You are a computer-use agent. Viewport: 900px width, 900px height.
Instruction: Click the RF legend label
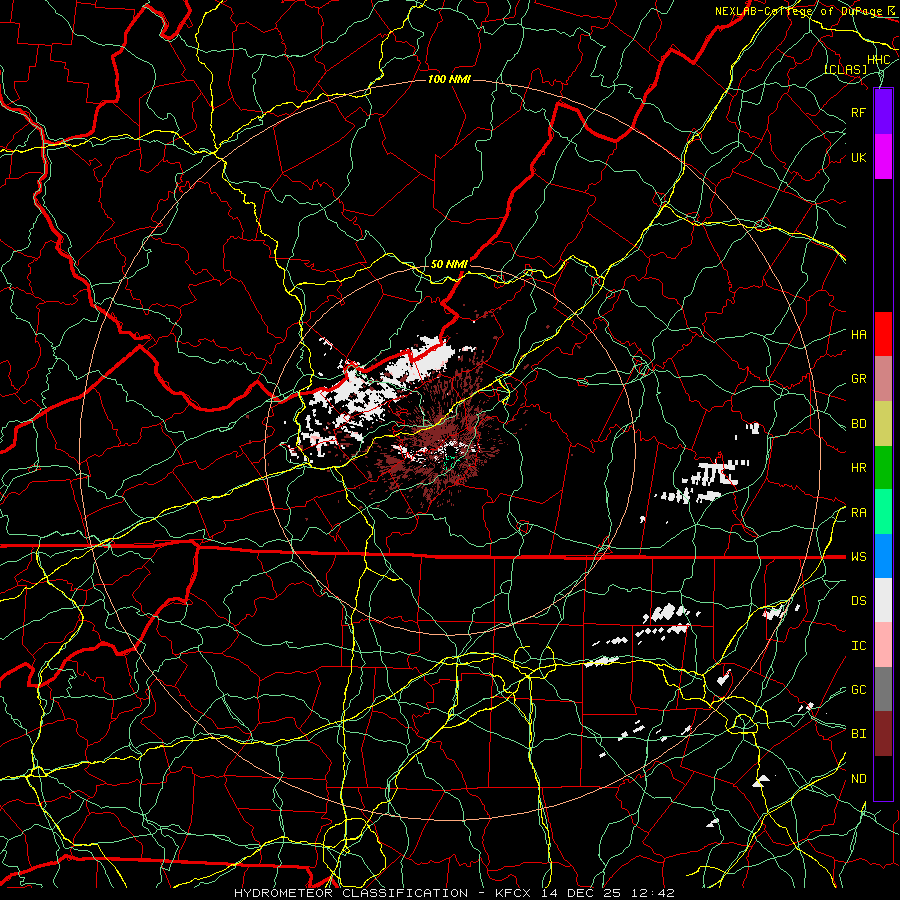click(x=859, y=112)
